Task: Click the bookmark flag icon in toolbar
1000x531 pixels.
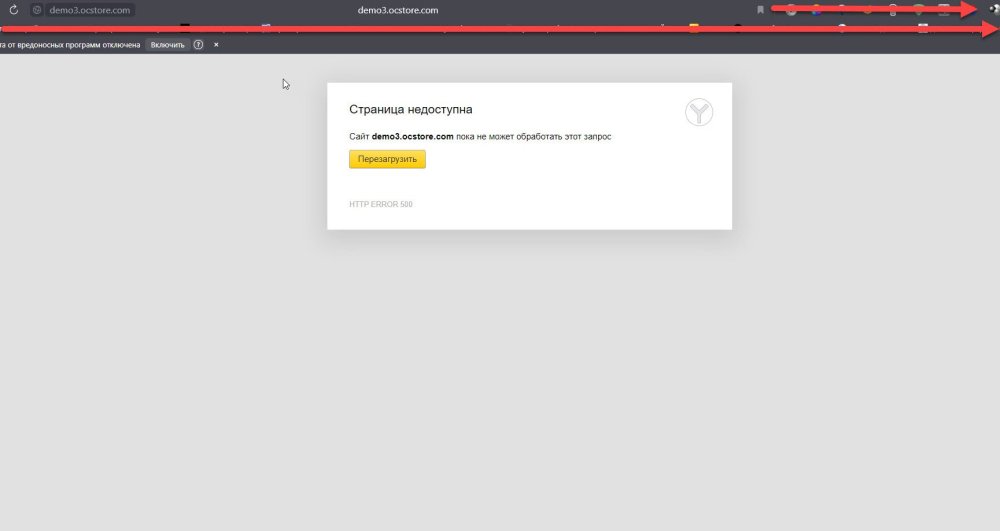Action: (x=760, y=10)
